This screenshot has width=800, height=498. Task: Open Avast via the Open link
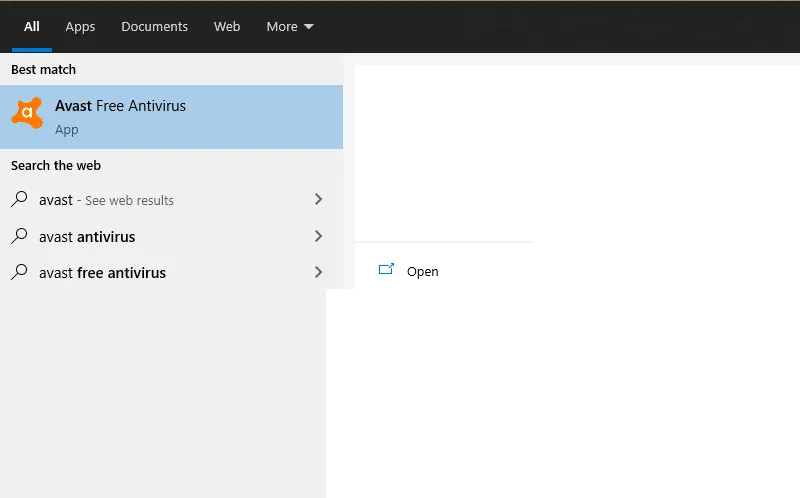coord(422,271)
